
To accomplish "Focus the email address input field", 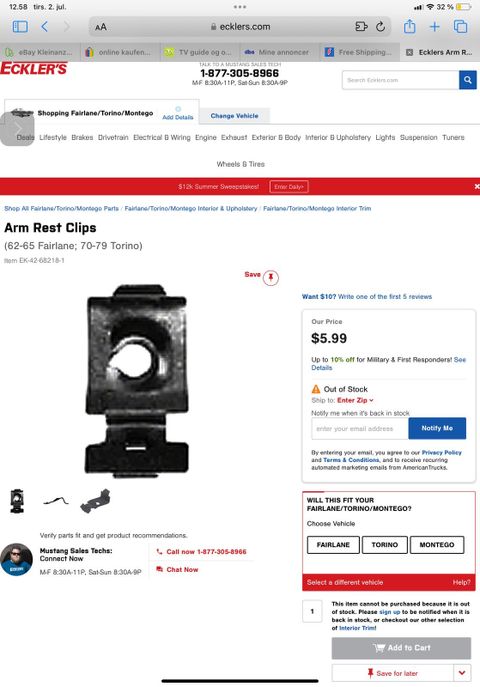I will pos(360,428).
